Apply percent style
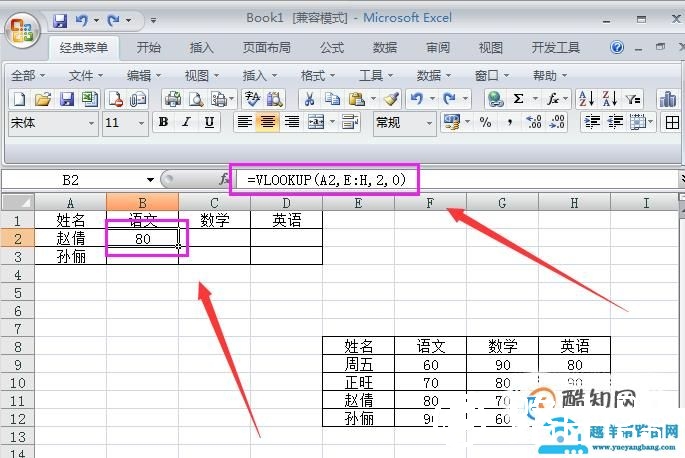685x458 pixels. click(485, 122)
